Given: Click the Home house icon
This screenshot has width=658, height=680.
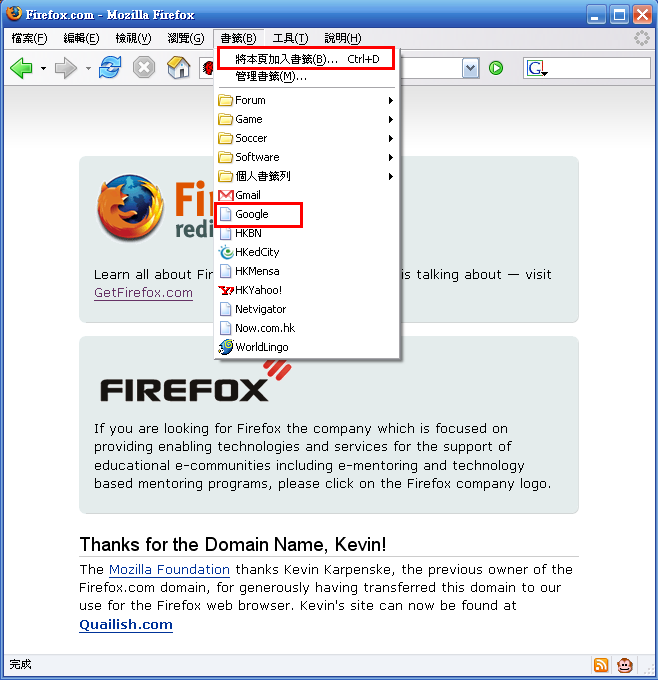Looking at the screenshot, I should (179, 68).
